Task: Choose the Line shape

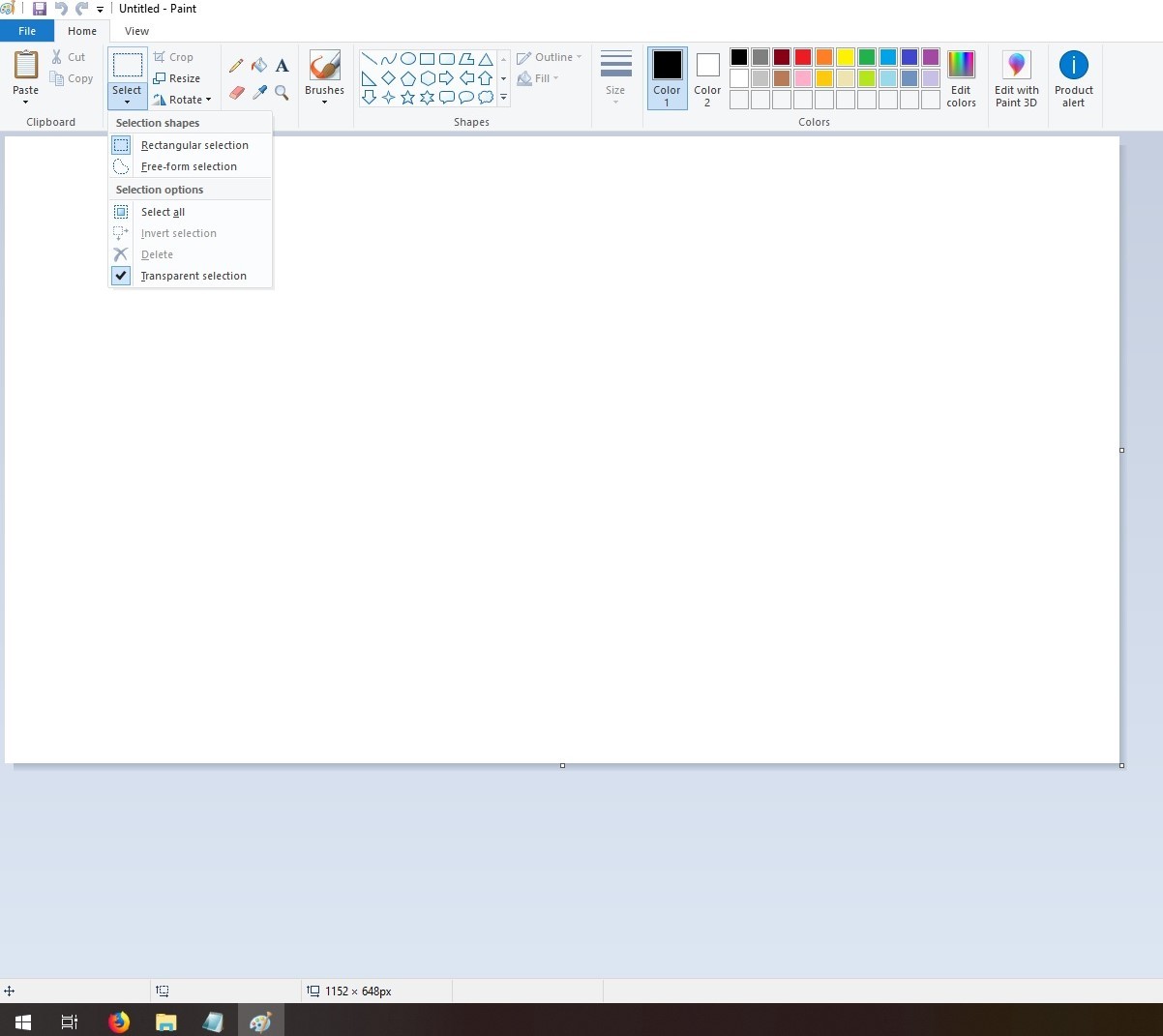Action: (x=369, y=58)
